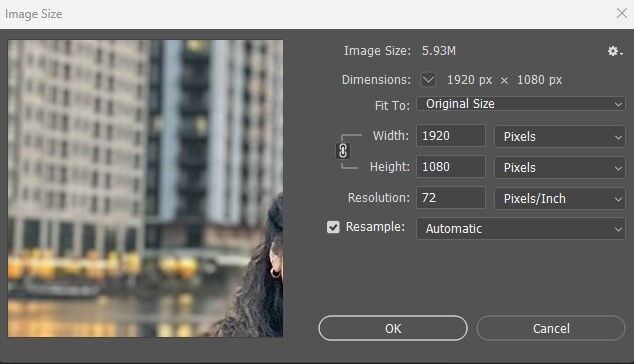Click the 'Fit To:' label
The width and height of the screenshot is (634, 364).
tap(392, 106)
